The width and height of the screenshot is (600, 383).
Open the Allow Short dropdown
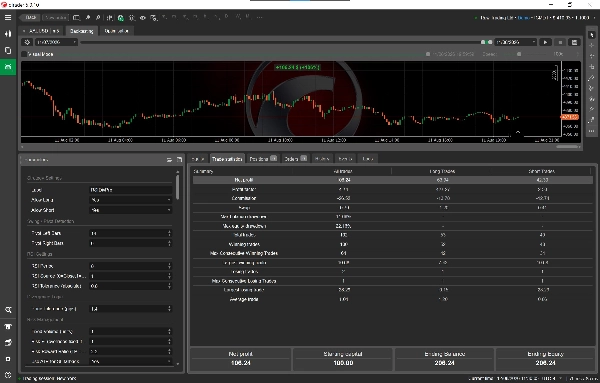[130, 210]
